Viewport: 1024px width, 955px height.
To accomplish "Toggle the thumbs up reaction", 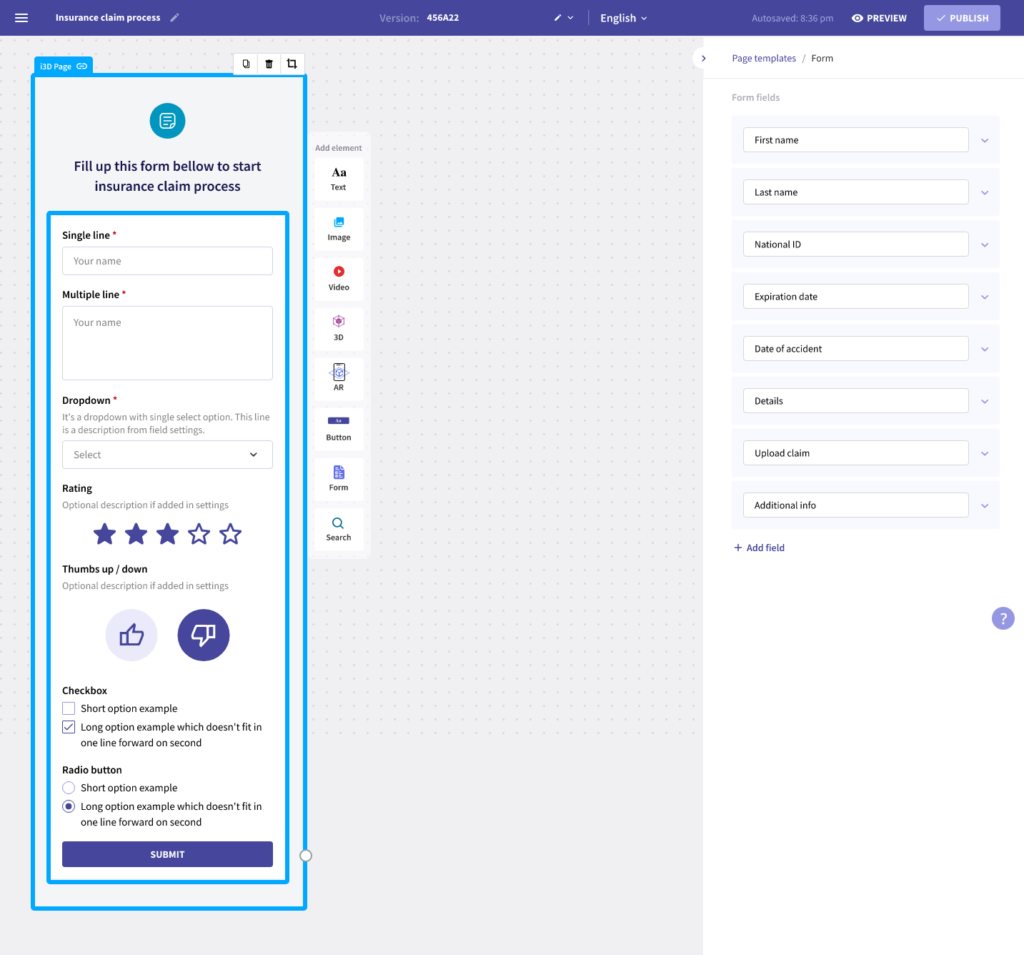I will click(131, 634).
